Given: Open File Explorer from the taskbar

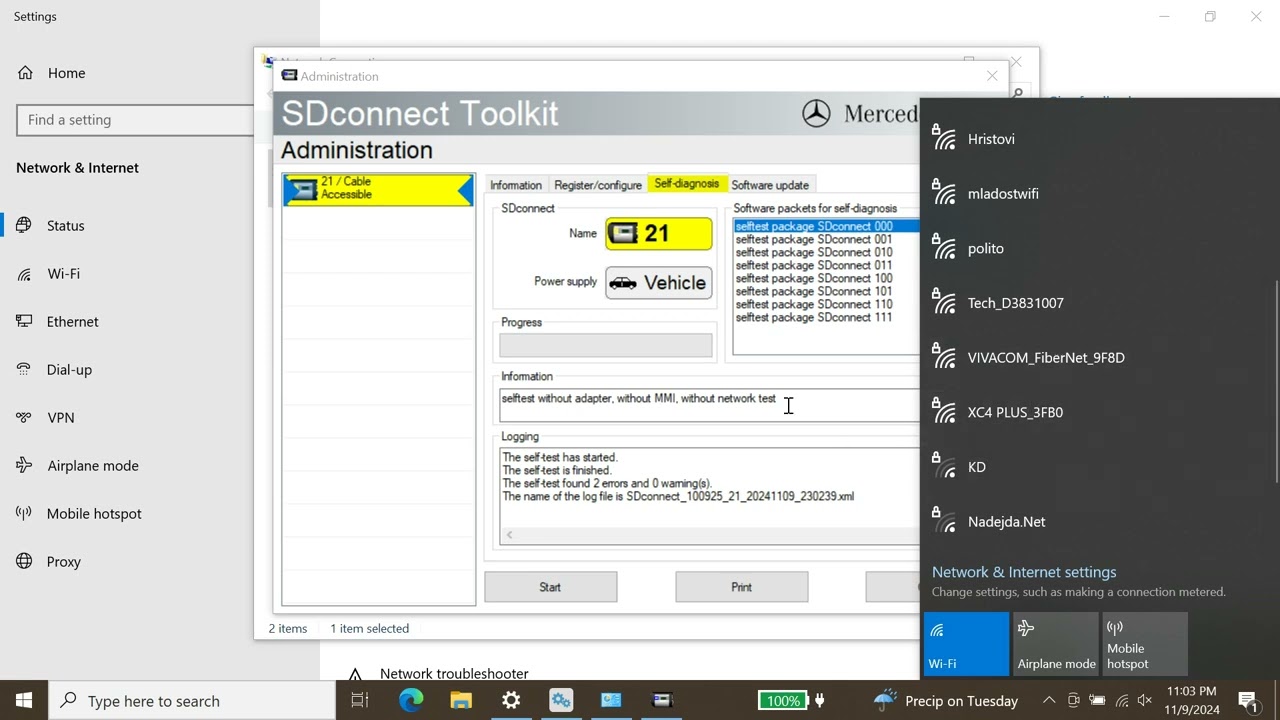Looking at the screenshot, I should [x=461, y=700].
